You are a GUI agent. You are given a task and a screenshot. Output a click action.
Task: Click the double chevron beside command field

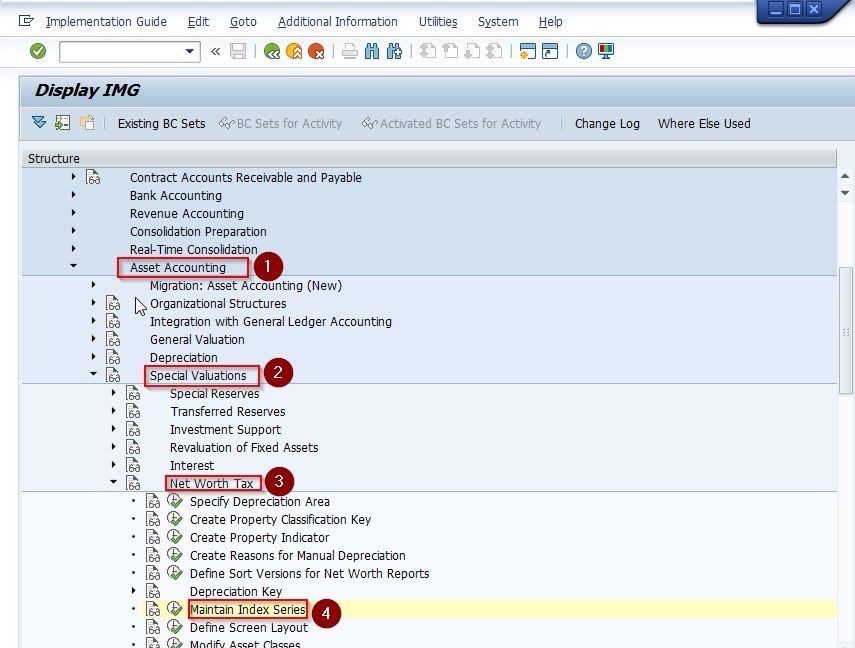(x=215, y=51)
